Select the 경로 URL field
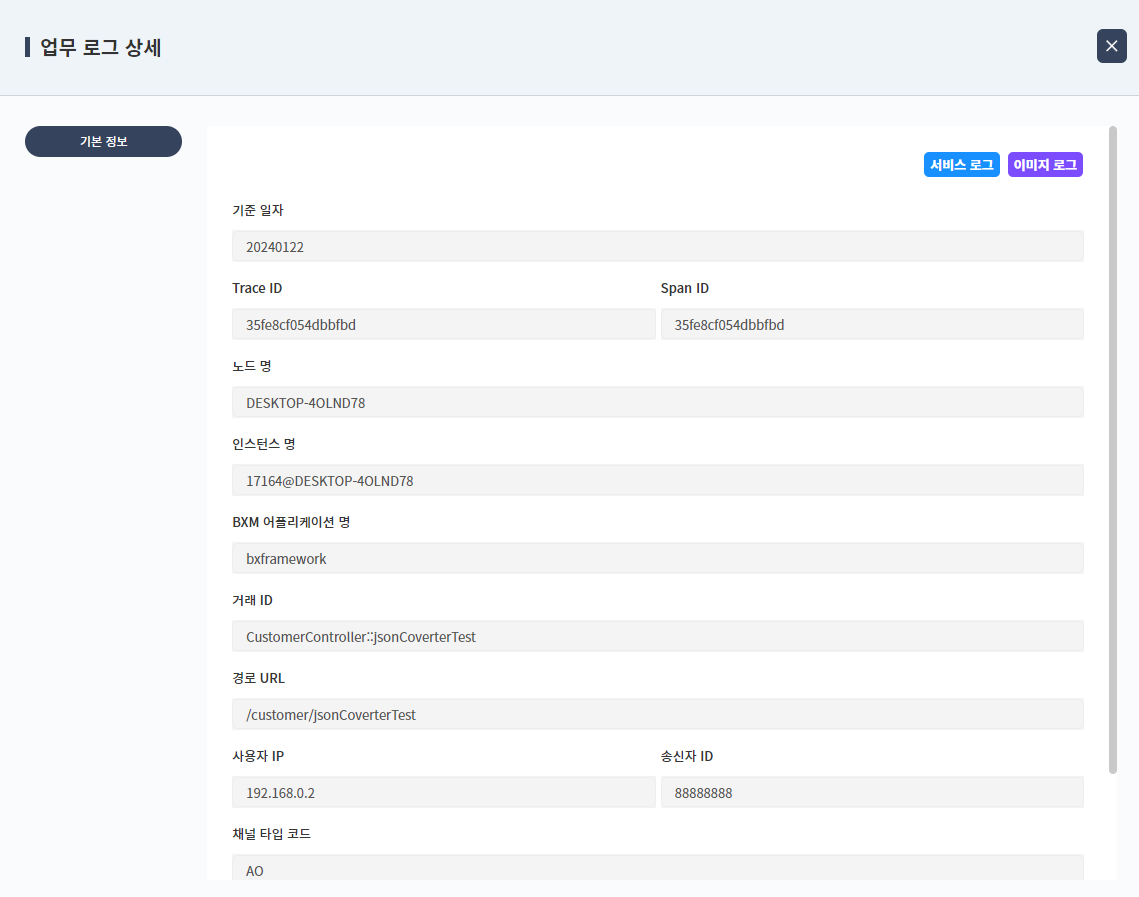Viewport: 1139px width, 897px height. pos(658,713)
